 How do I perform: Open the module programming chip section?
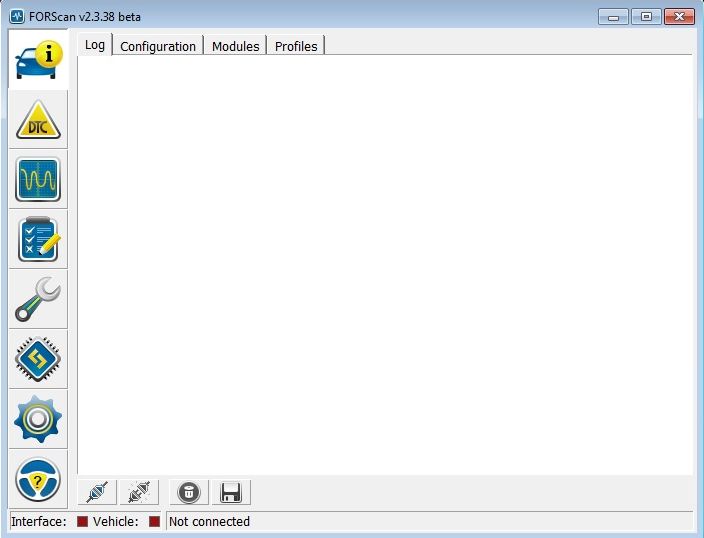point(38,360)
